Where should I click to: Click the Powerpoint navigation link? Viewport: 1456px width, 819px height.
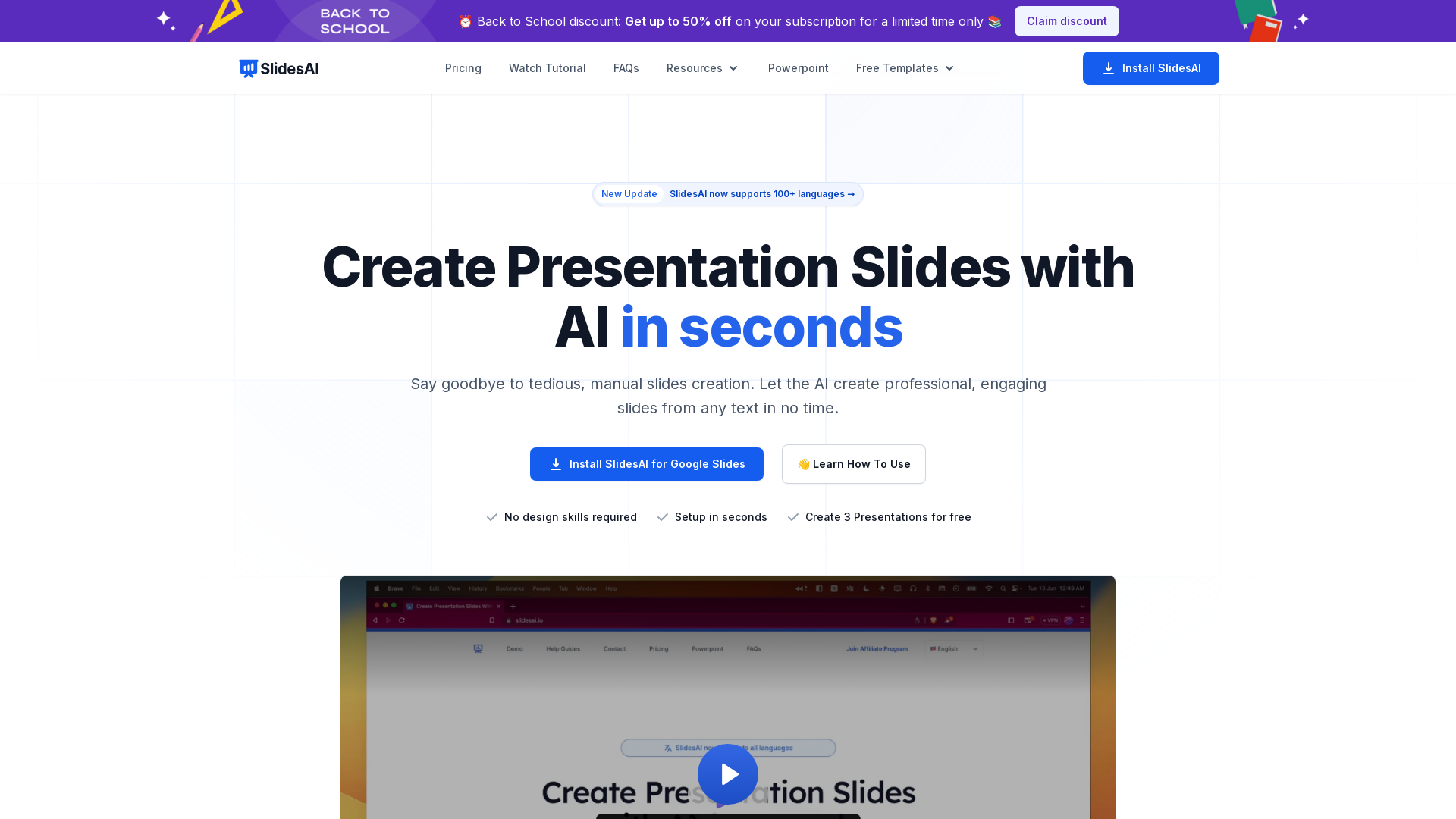[x=798, y=68]
